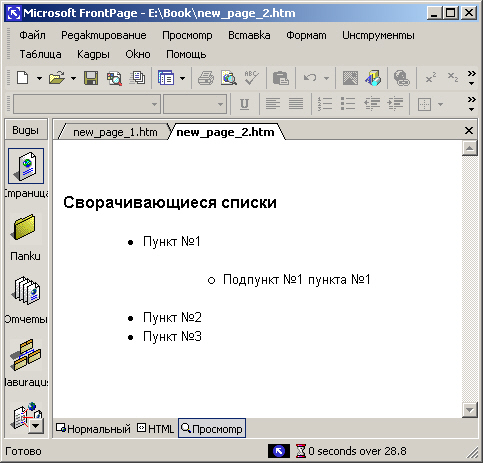Expand the font name combo box
483x463 pixels.
coord(154,104)
